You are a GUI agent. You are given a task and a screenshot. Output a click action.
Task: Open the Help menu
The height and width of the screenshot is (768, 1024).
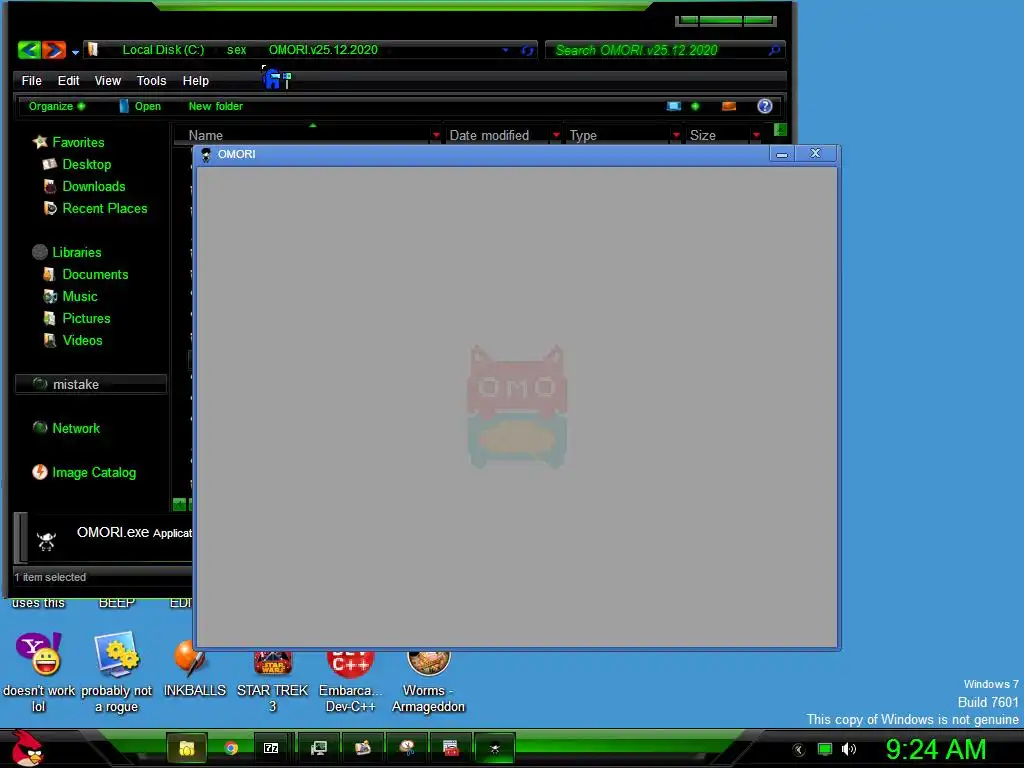(195, 80)
